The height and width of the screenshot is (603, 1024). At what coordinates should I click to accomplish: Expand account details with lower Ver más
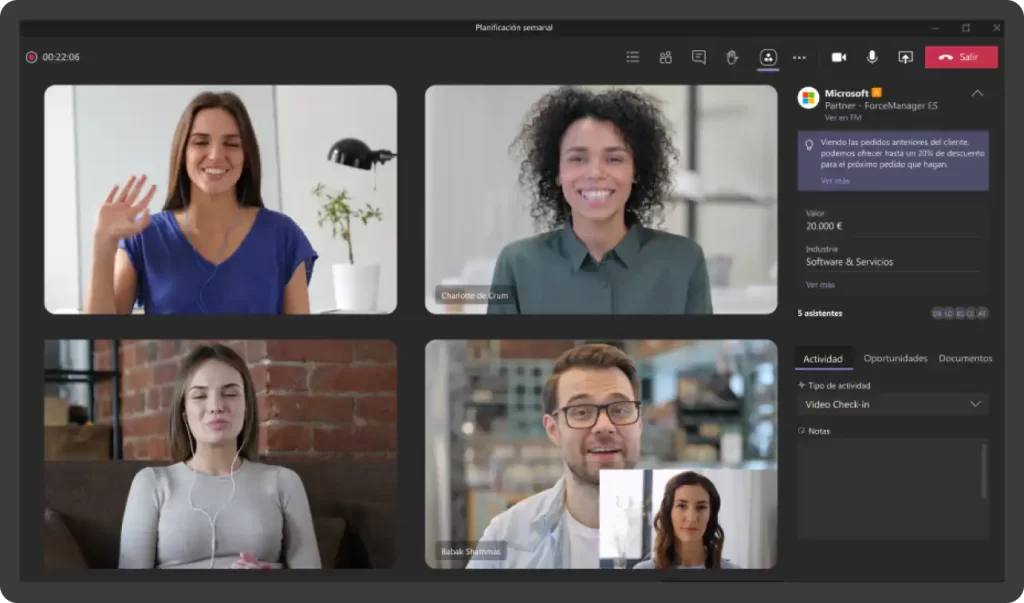819,285
